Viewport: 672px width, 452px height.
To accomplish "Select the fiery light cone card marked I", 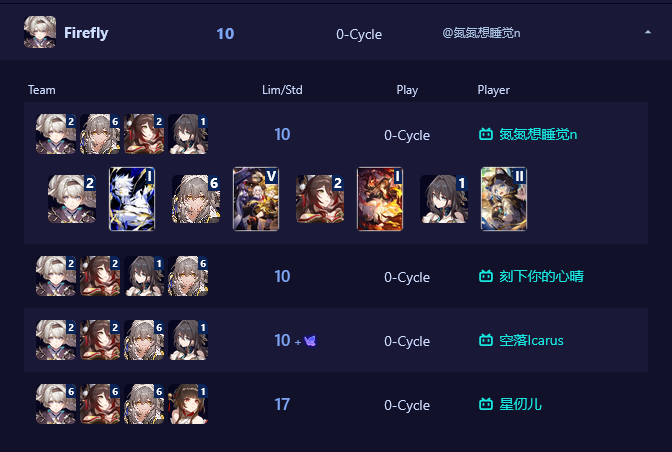I will 380,199.
